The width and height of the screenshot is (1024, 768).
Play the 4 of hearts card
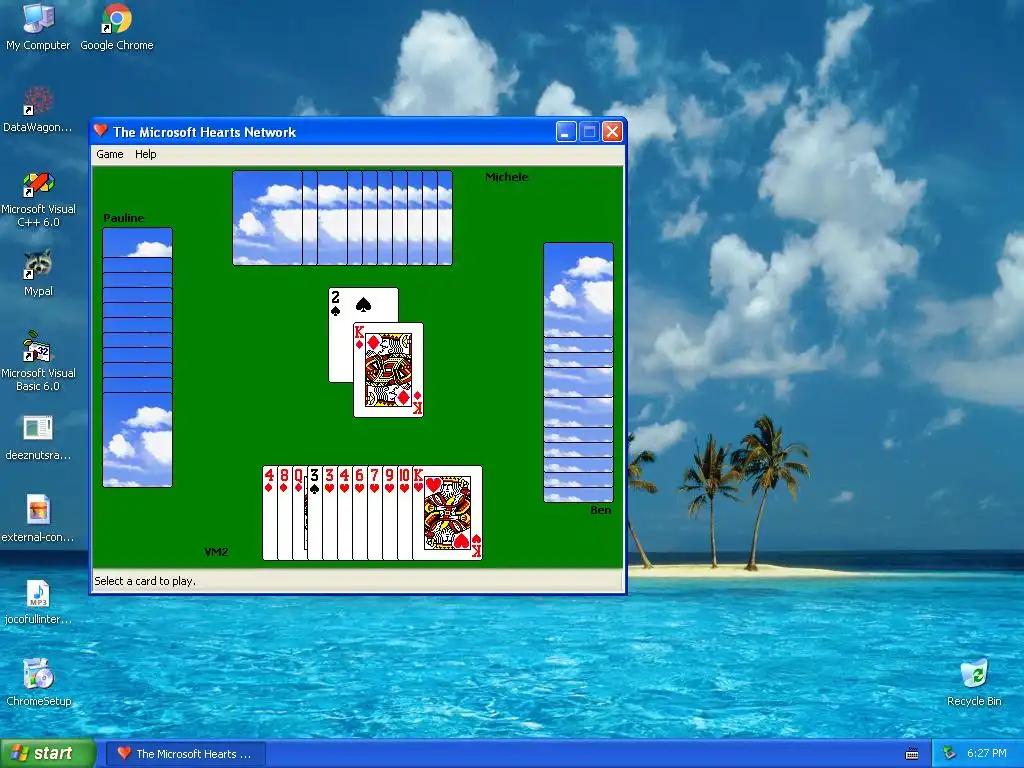coord(345,513)
